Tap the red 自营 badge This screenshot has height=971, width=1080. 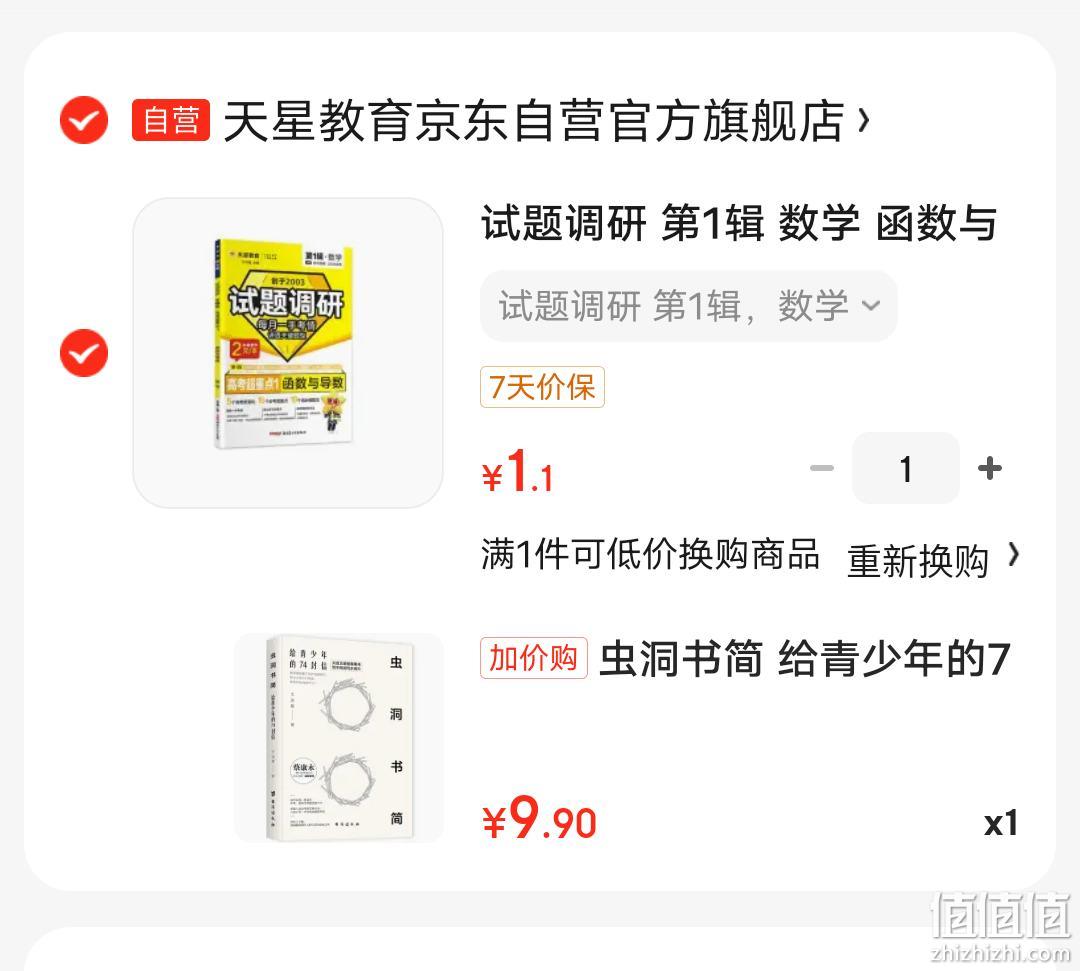tap(171, 121)
